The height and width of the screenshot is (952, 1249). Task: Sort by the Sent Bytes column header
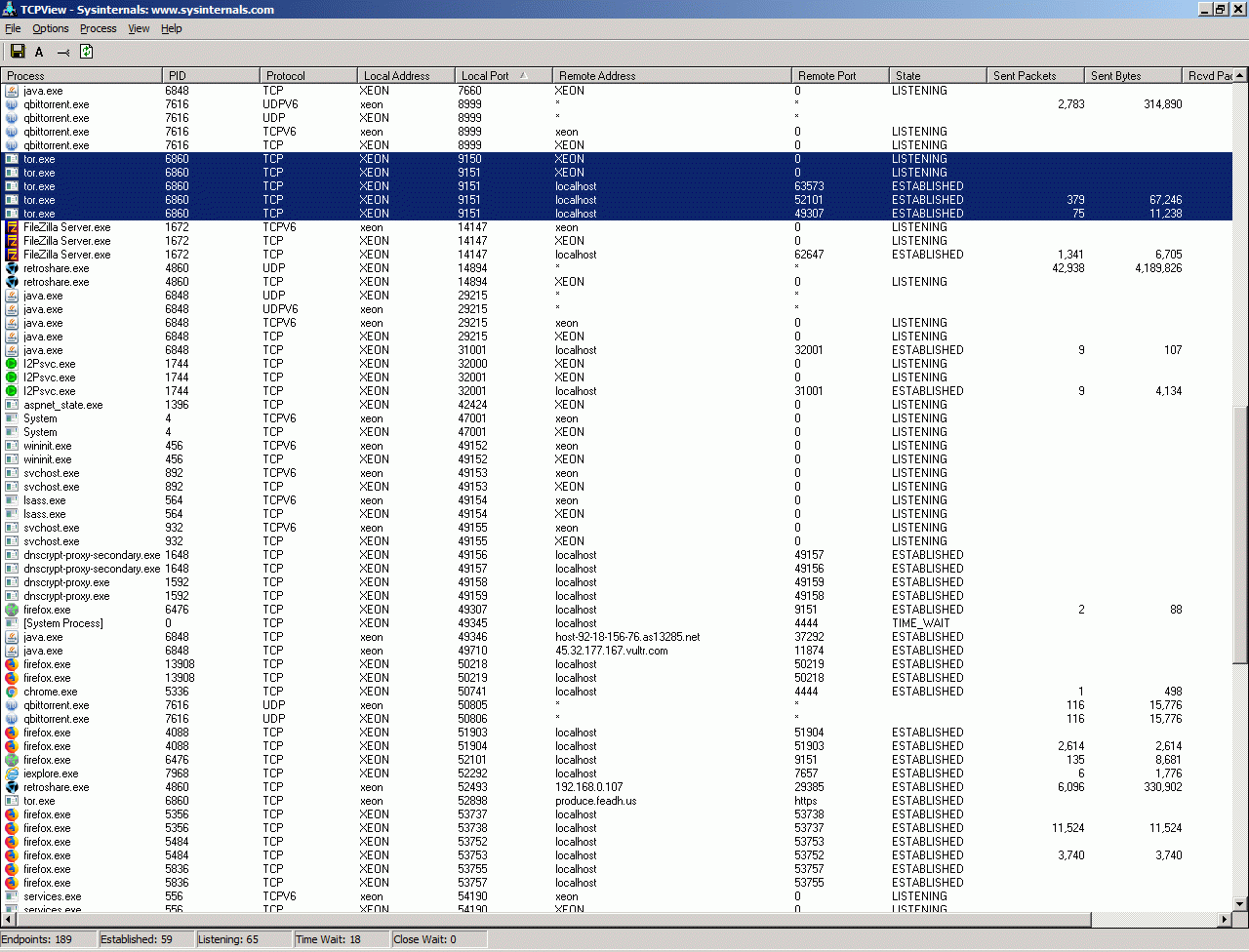1133,75
